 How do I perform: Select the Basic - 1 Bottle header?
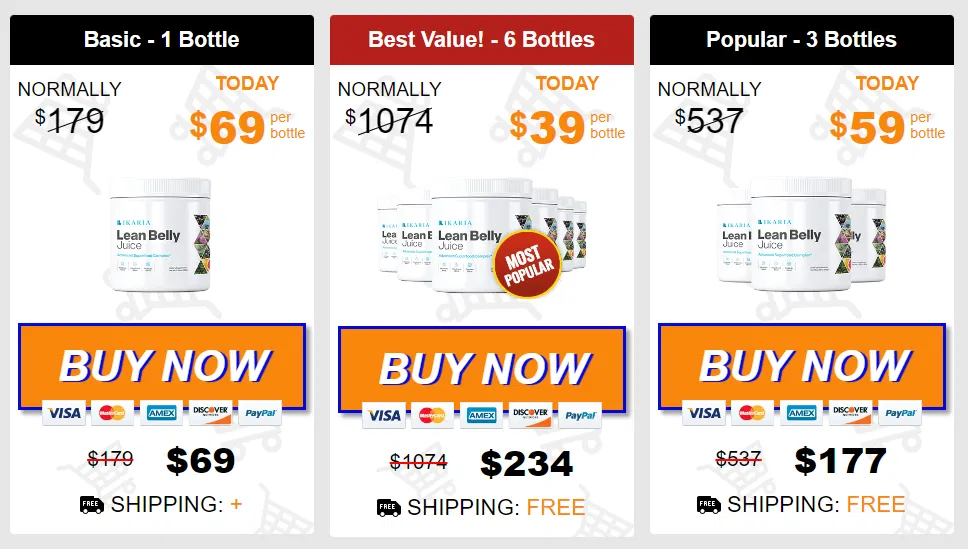[162, 40]
